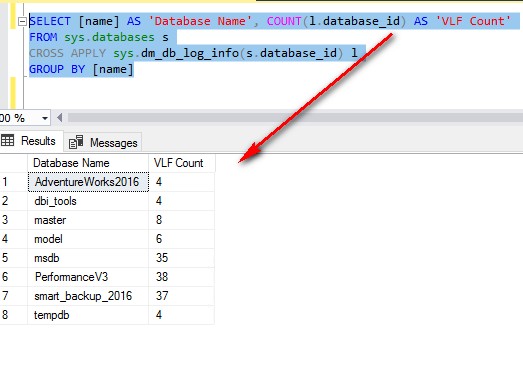Click VLF count 8 for master

click(x=181, y=220)
